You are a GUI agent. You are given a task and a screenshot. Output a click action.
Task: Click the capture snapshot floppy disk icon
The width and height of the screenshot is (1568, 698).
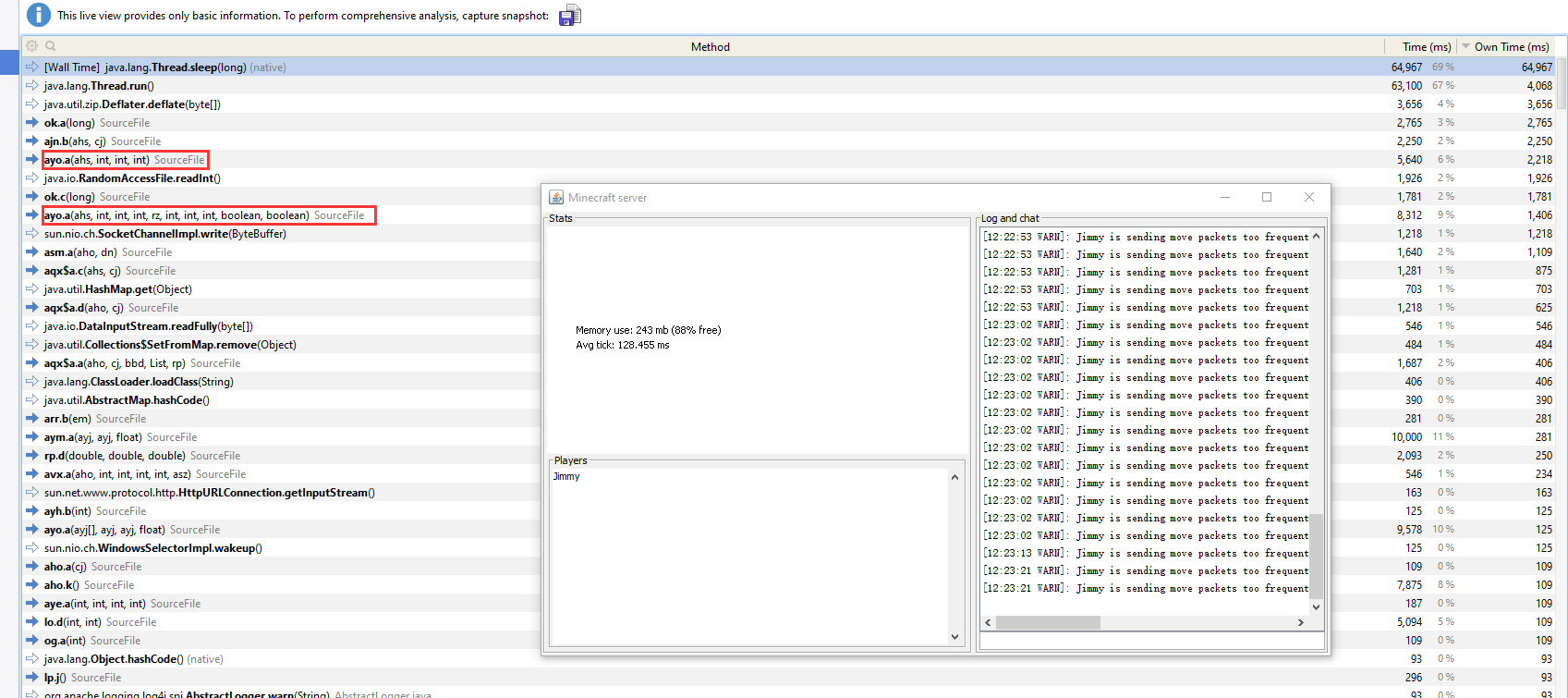pyautogui.click(x=570, y=16)
